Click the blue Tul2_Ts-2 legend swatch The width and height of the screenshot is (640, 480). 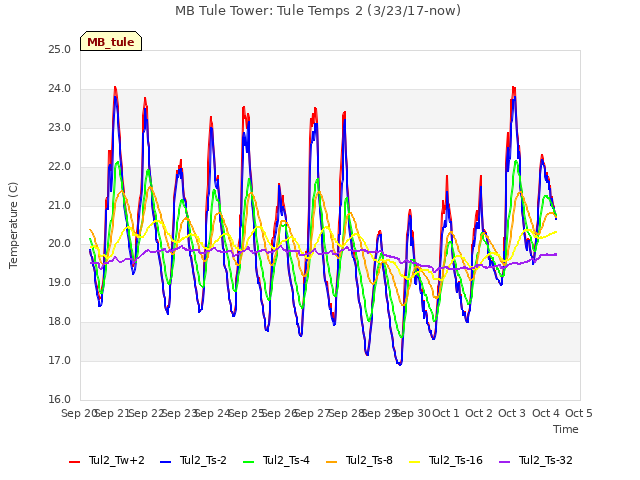point(165,462)
